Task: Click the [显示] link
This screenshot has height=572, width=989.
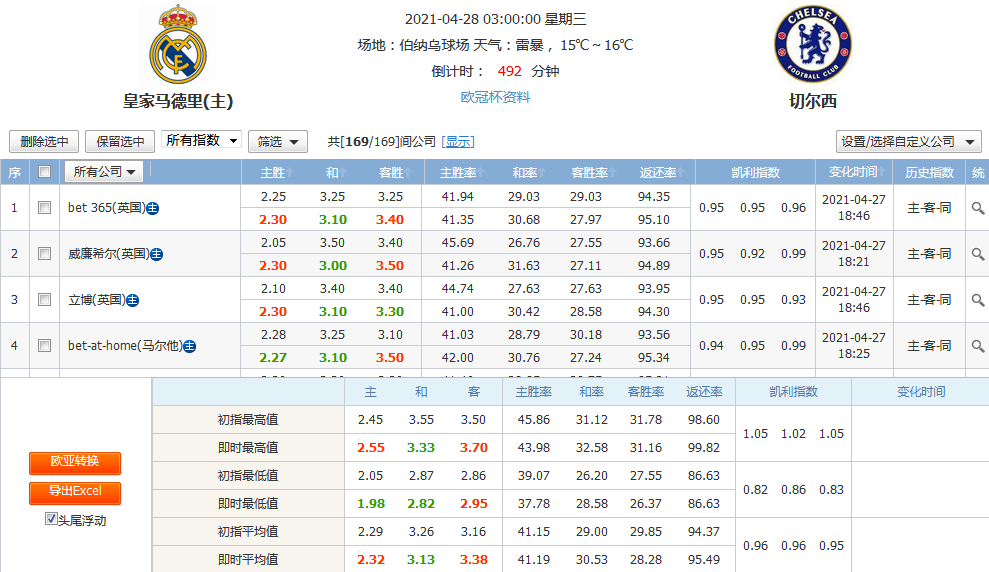Action: (x=458, y=141)
